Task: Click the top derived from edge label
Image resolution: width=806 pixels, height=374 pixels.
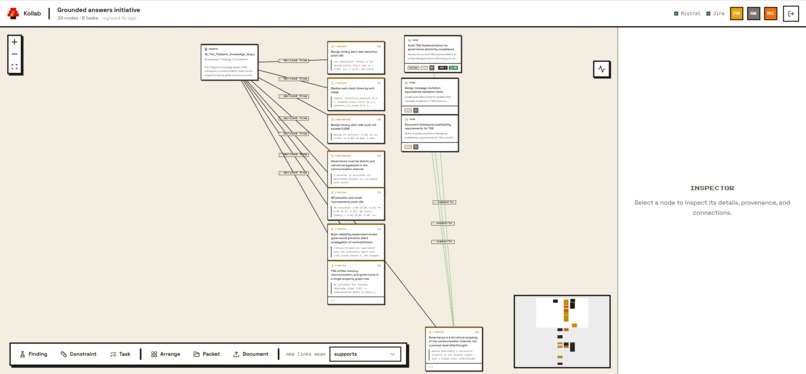Action: click(294, 61)
